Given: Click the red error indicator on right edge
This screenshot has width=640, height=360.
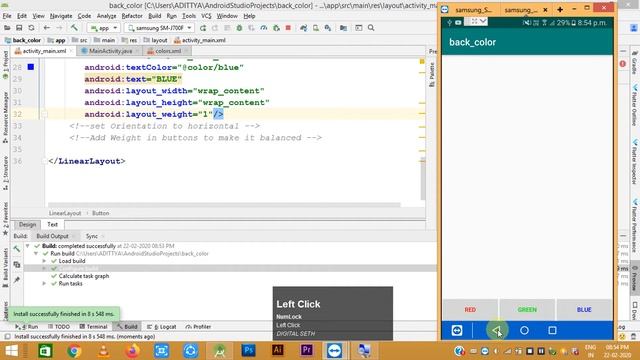Looking at the screenshot, I should [622, 64].
